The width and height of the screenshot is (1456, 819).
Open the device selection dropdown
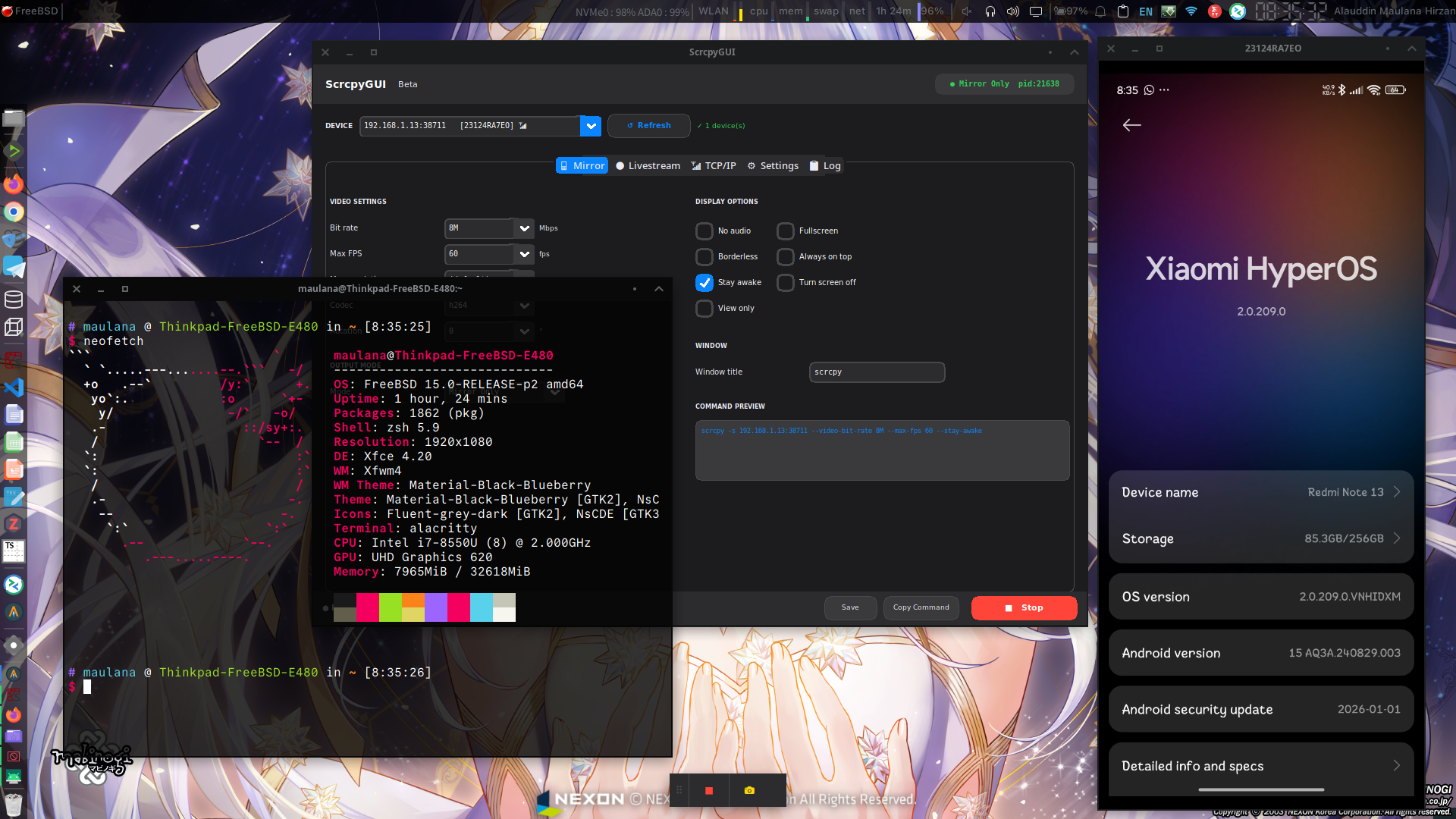coord(590,126)
